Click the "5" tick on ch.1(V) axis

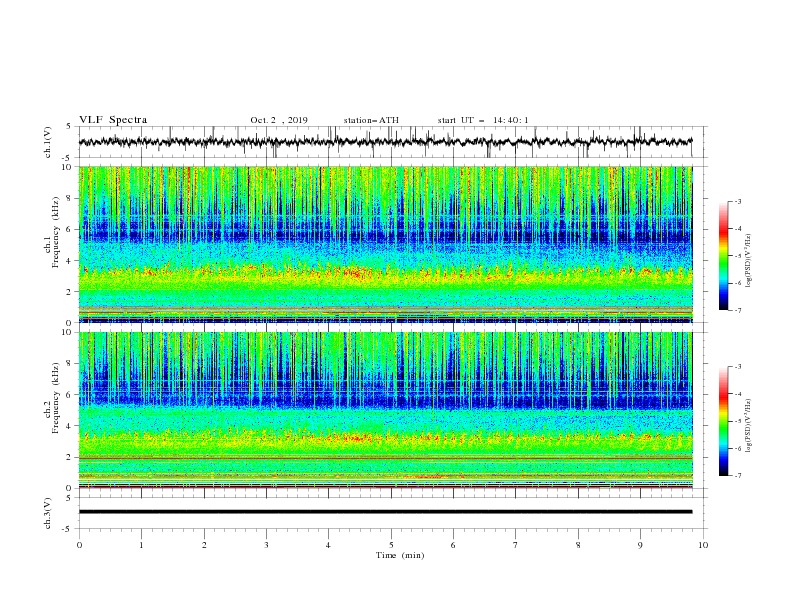(69, 126)
